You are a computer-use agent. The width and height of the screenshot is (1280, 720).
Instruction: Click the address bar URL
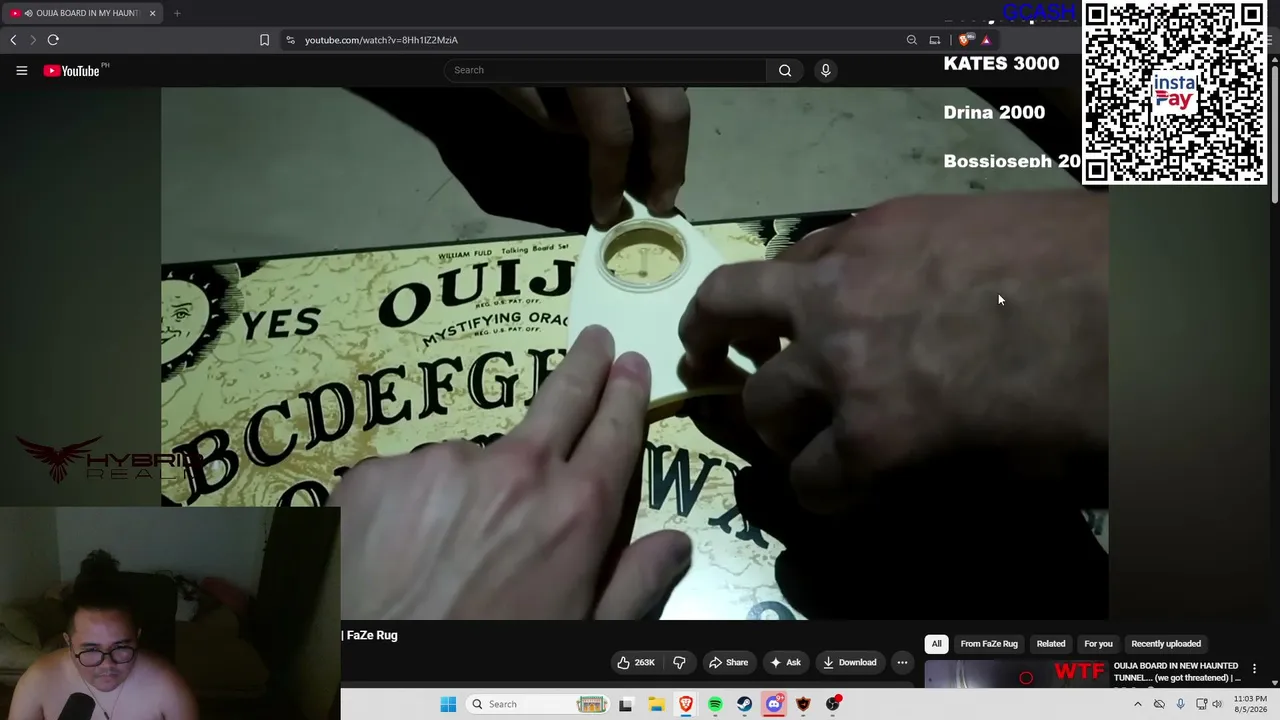pos(381,40)
